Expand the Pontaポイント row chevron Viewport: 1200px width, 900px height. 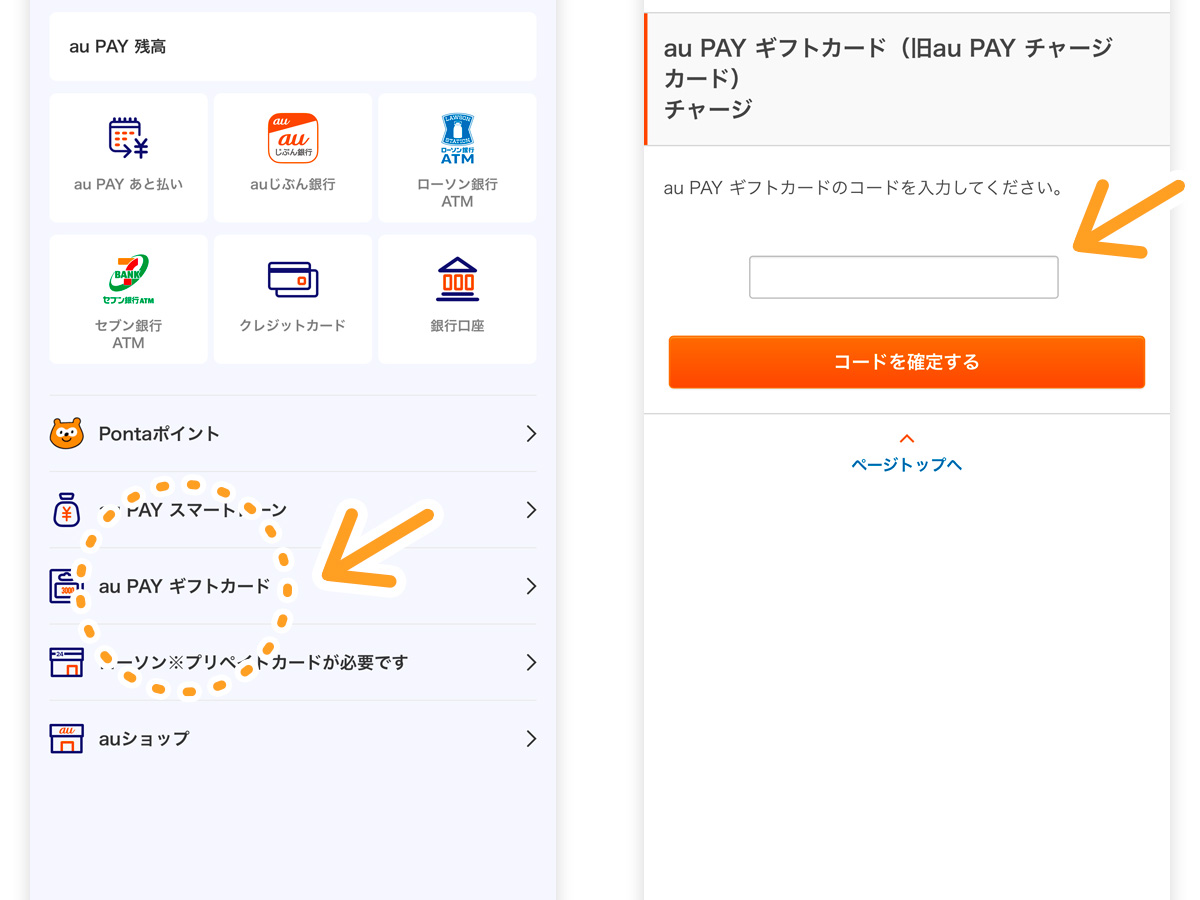(531, 434)
